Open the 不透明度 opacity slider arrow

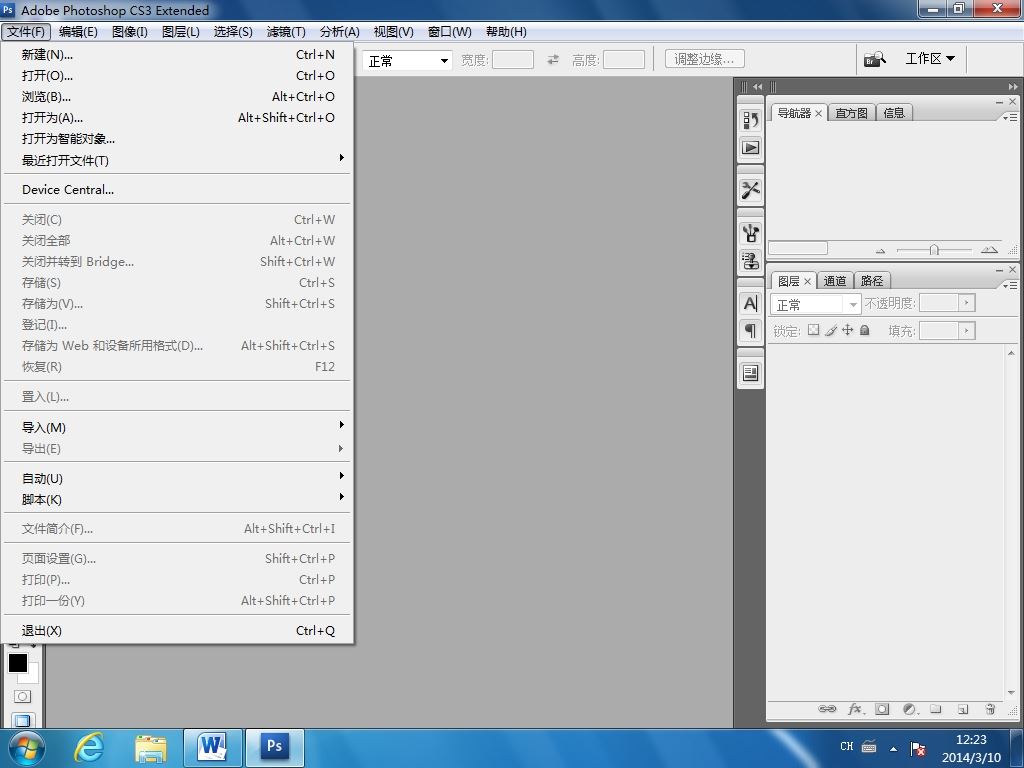967,302
